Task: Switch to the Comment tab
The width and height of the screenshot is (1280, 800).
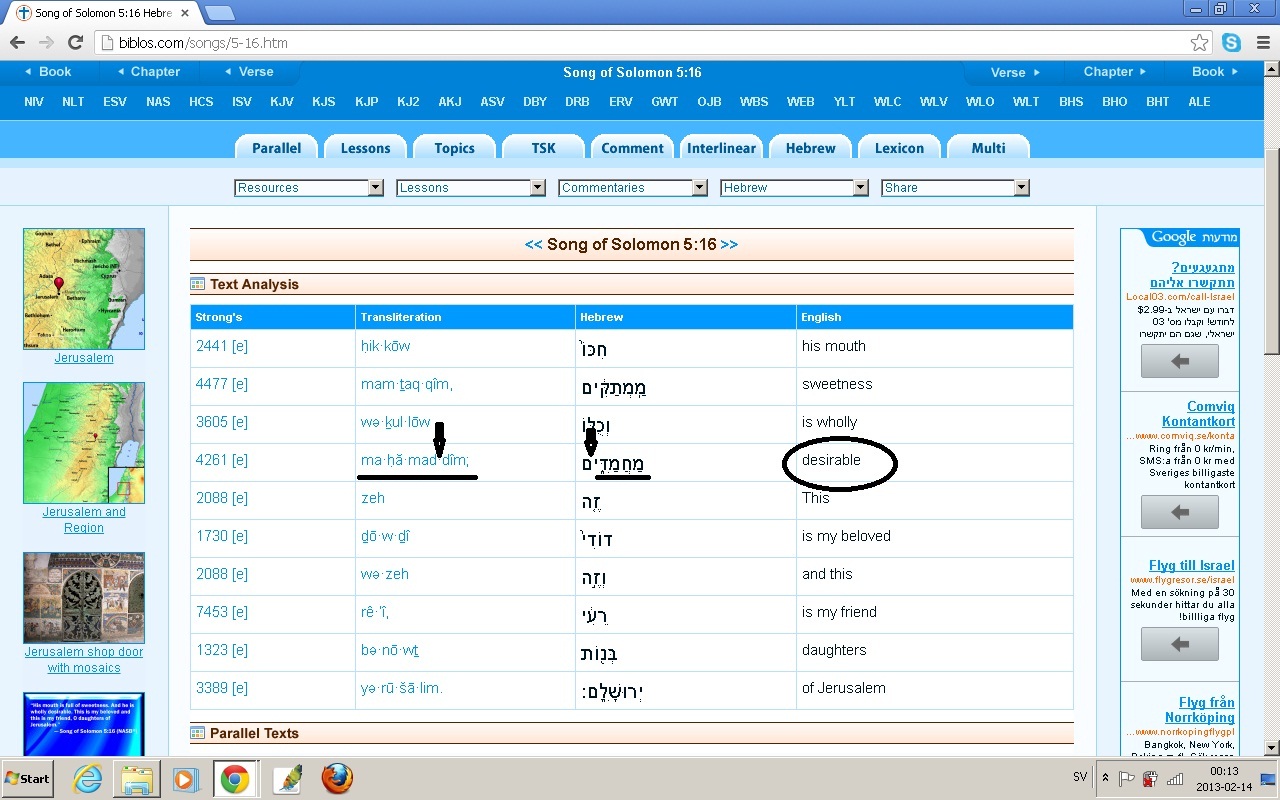Action: pos(632,148)
